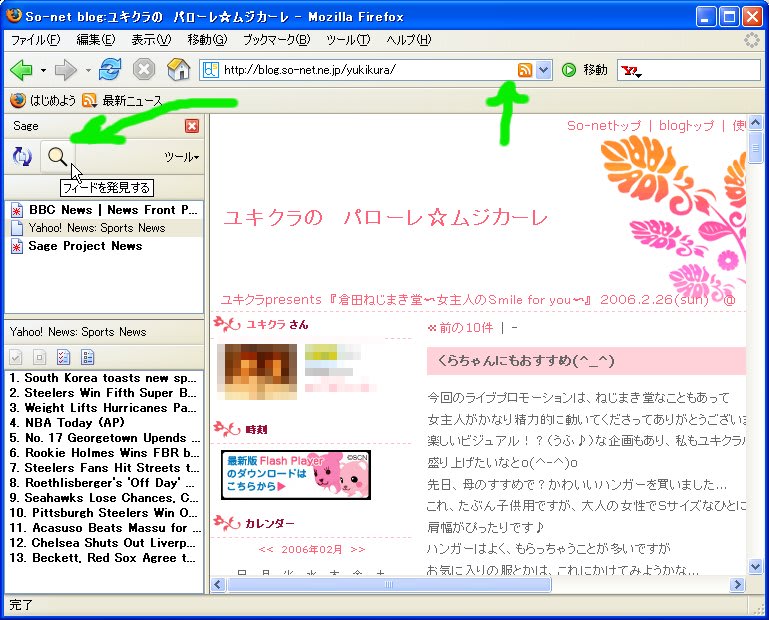Go to previous month with << in calendar

coord(266,549)
